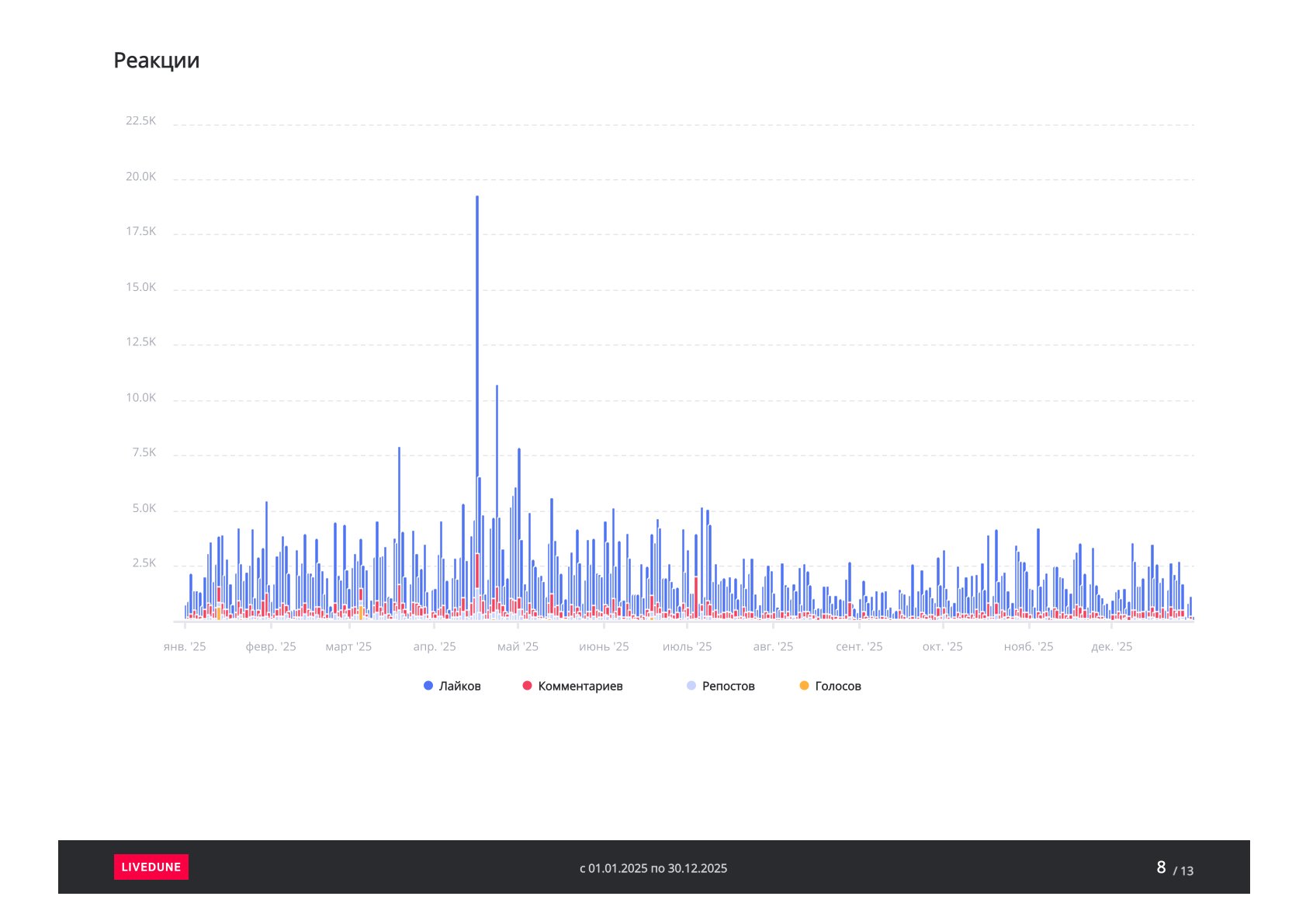The width and height of the screenshot is (1306, 924).
Task: Toggle the Лайков series label
Action: [x=459, y=686]
